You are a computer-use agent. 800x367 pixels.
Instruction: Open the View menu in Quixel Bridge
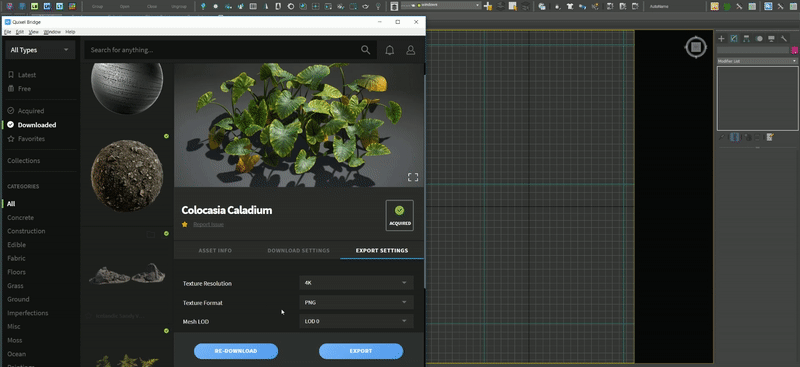[33, 32]
